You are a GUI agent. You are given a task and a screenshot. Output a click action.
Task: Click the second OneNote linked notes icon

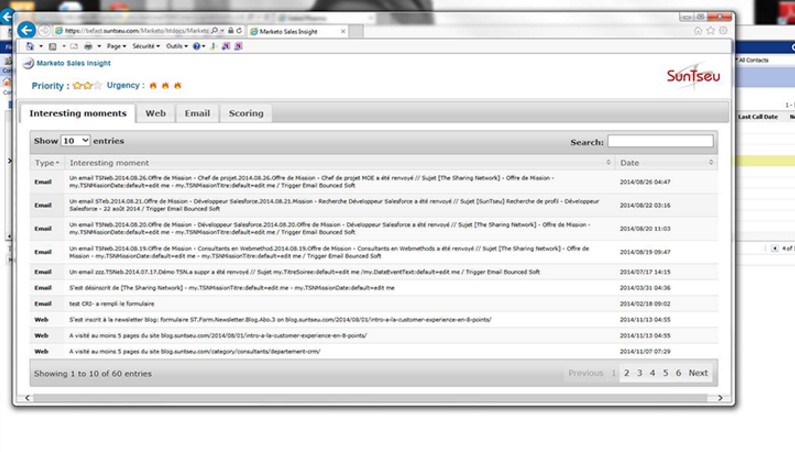[x=238, y=46]
